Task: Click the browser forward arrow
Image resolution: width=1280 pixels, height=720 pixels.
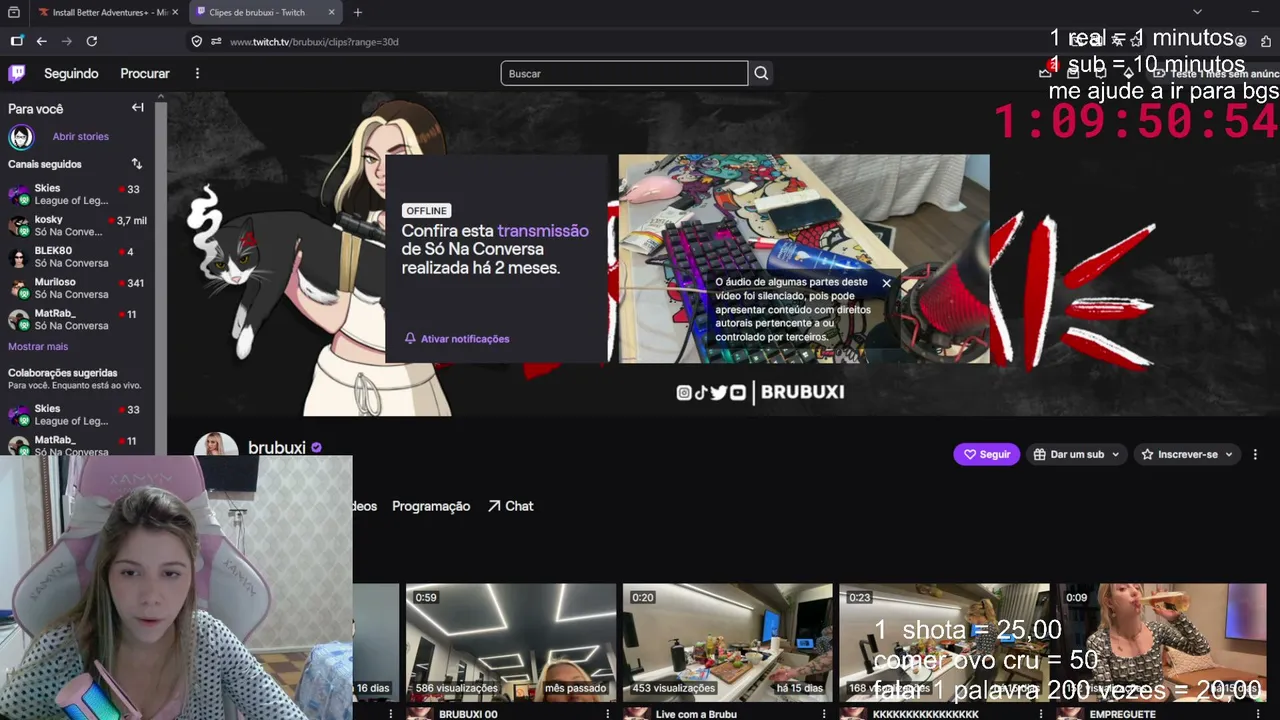Action: (67, 41)
